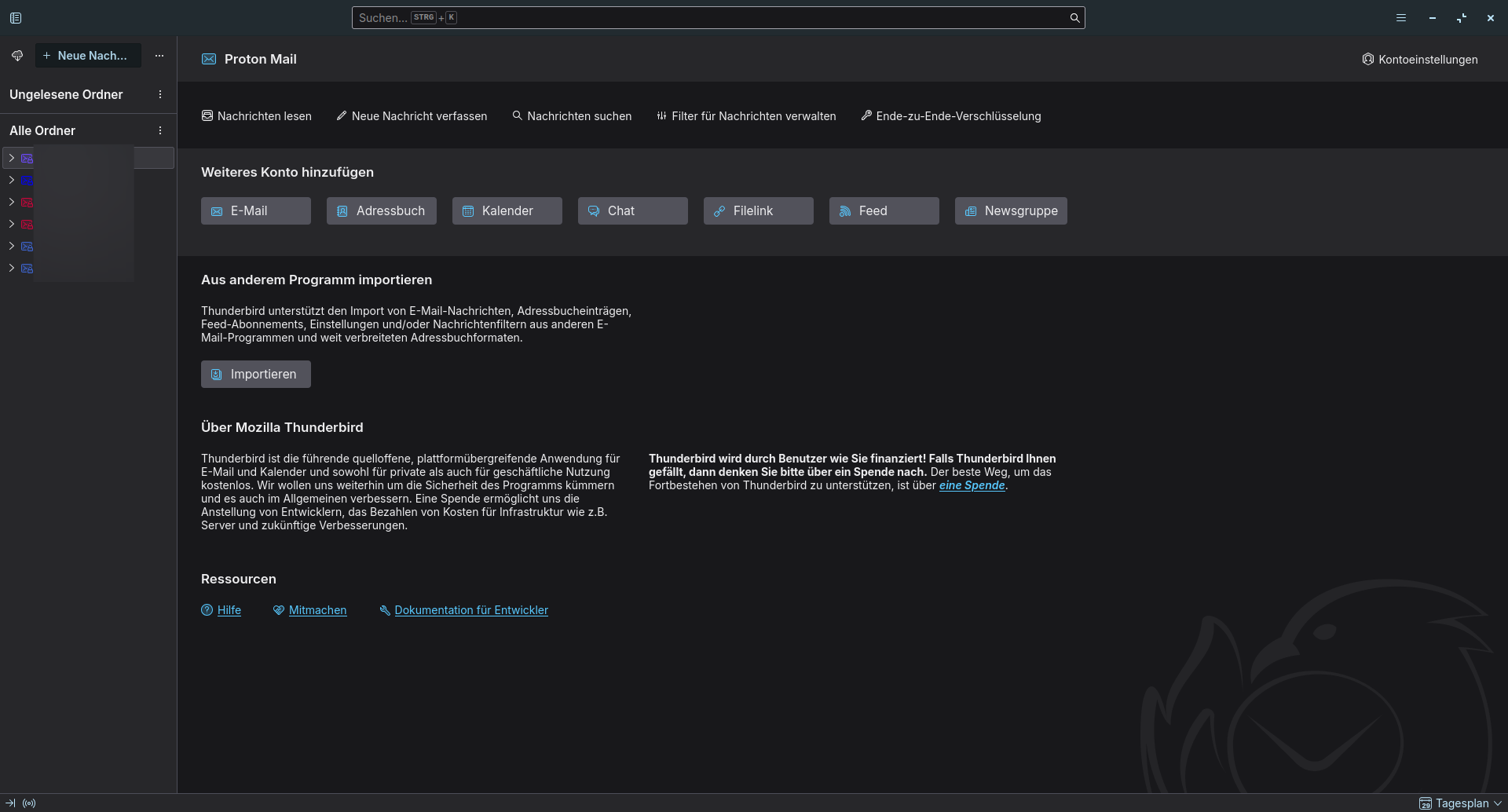Viewport: 1508px width, 812px height.
Task: Click the Importieren button
Action: [256, 375]
